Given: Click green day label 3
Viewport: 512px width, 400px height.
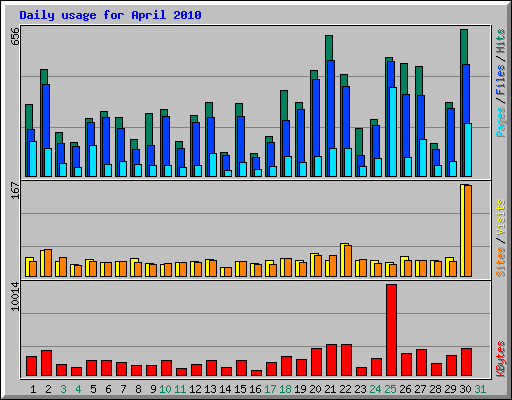Looking at the screenshot, I should click(63, 389).
